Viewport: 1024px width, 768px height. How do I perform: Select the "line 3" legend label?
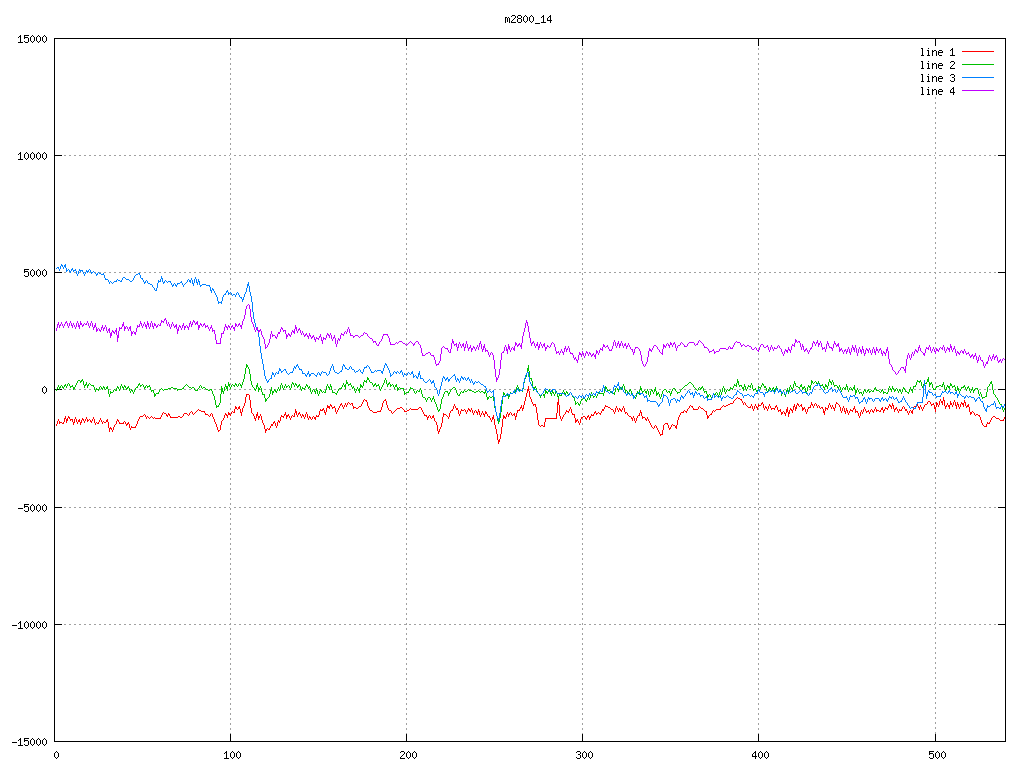click(x=937, y=78)
